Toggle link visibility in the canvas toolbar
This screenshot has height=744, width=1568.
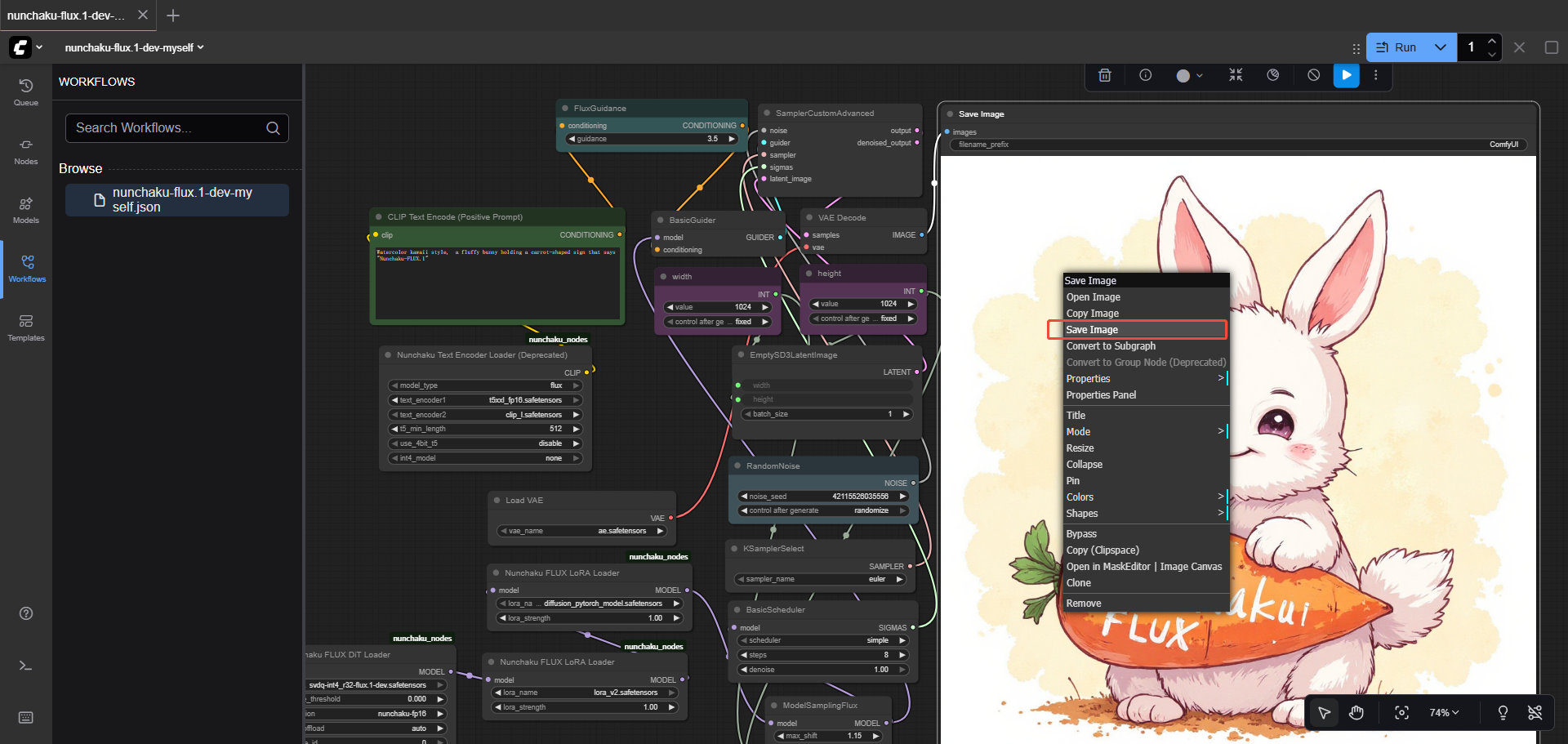1535,713
